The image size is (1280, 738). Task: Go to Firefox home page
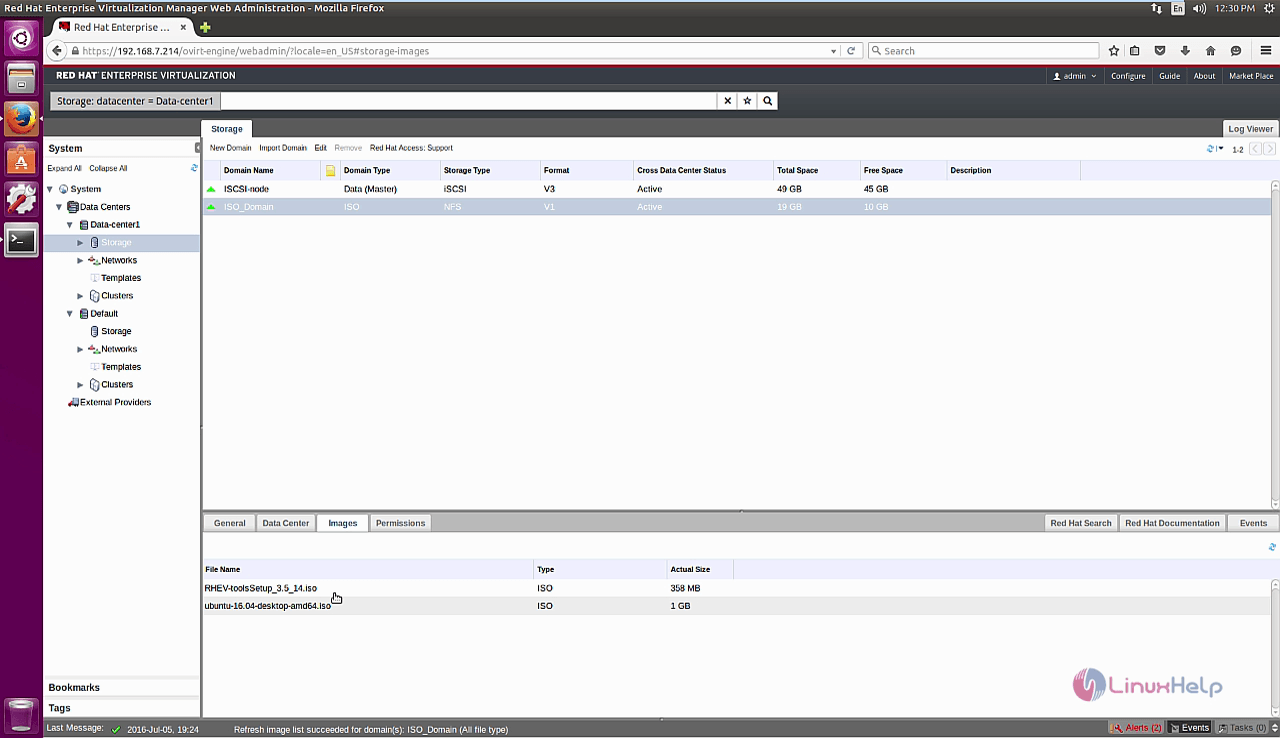pos(1210,51)
